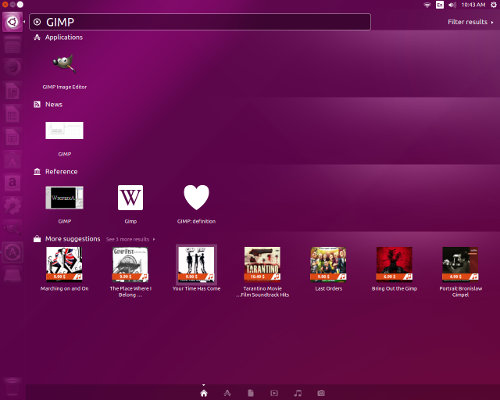Open LibreOffice Impress from the launcher
This screenshot has width=500, height=400.
[12, 137]
